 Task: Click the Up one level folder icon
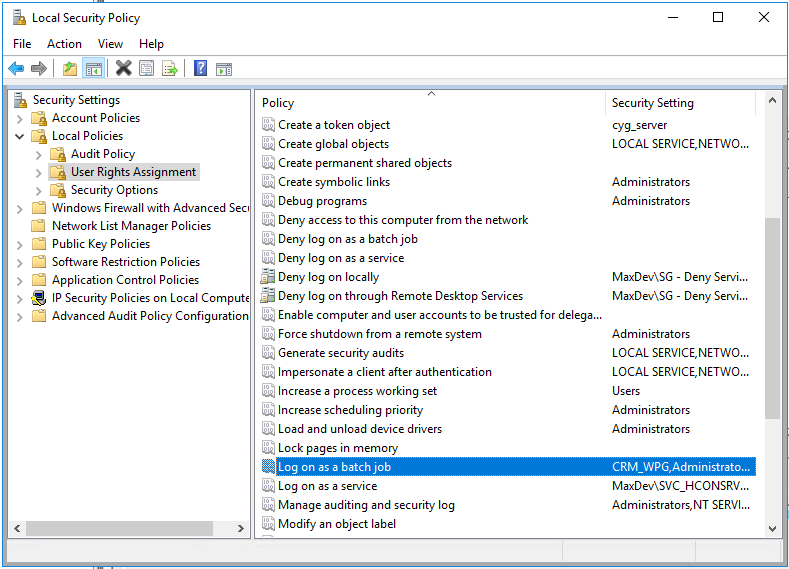tap(69, 69)
